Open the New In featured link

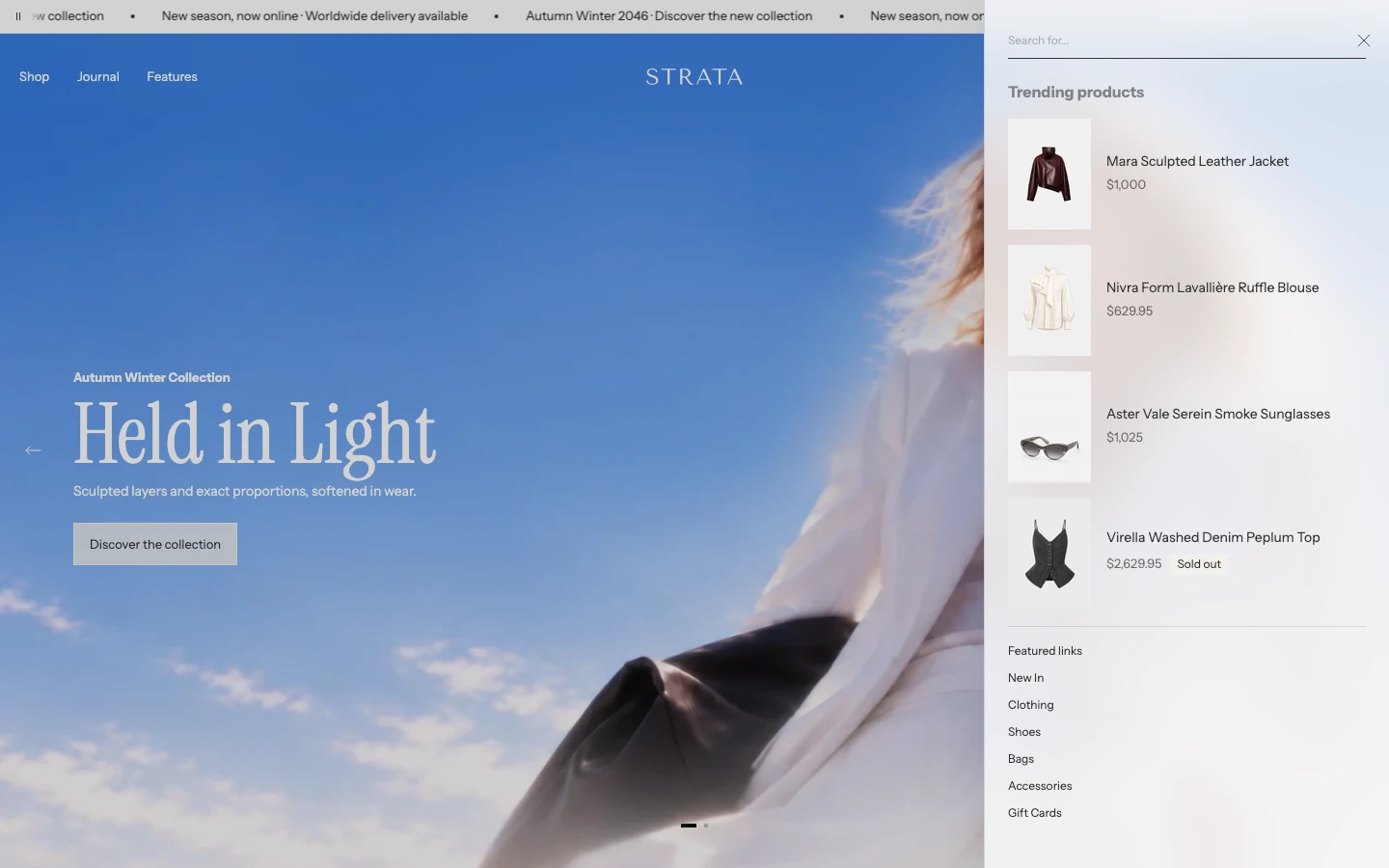coord(1025,678)
